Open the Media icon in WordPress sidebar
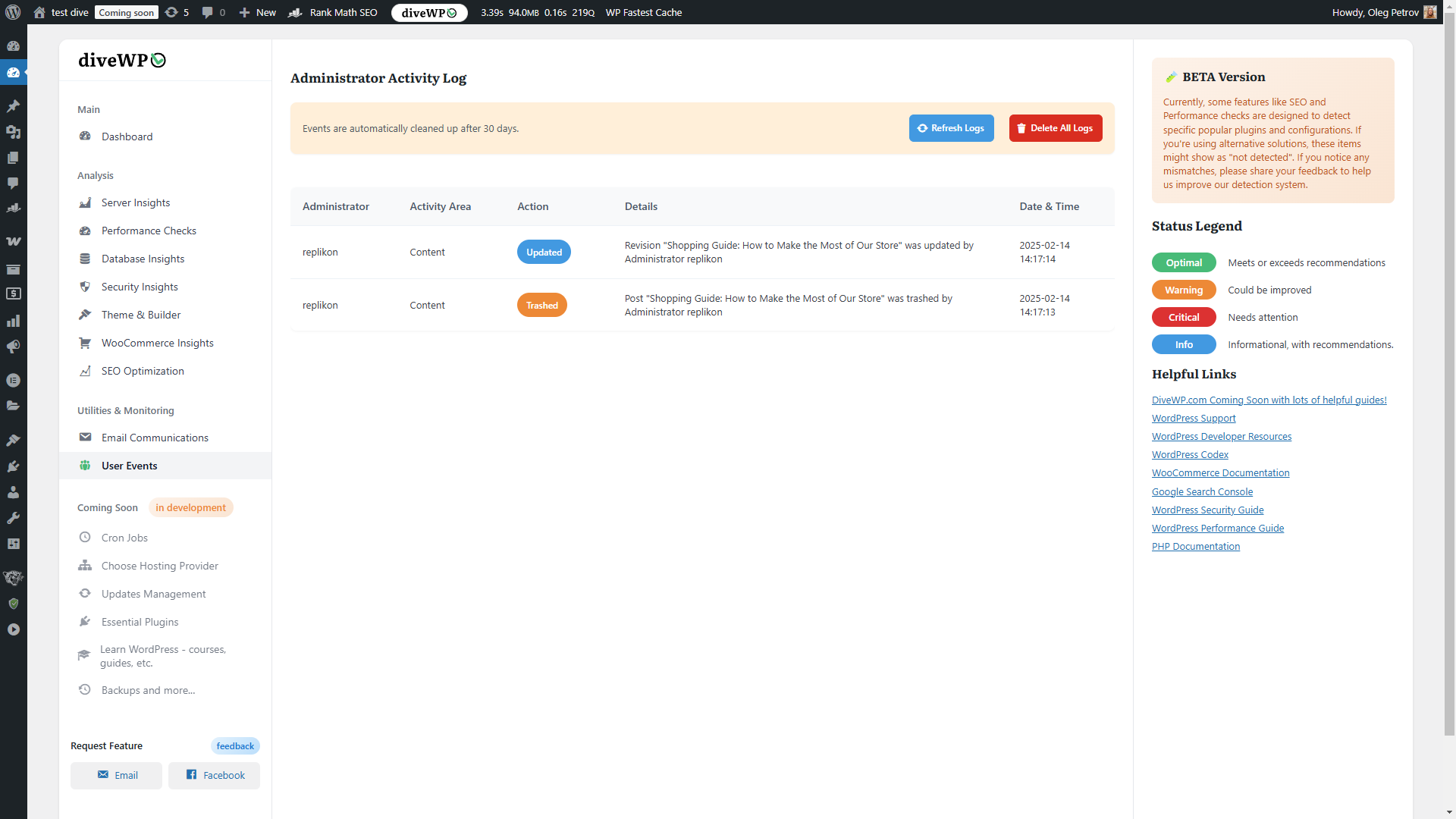 click(13, 132)
